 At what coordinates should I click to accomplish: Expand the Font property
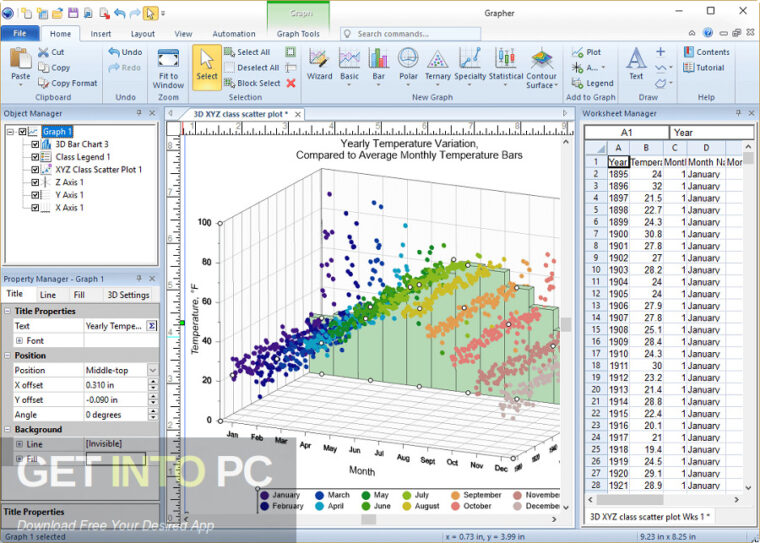[x=19, y=340]
